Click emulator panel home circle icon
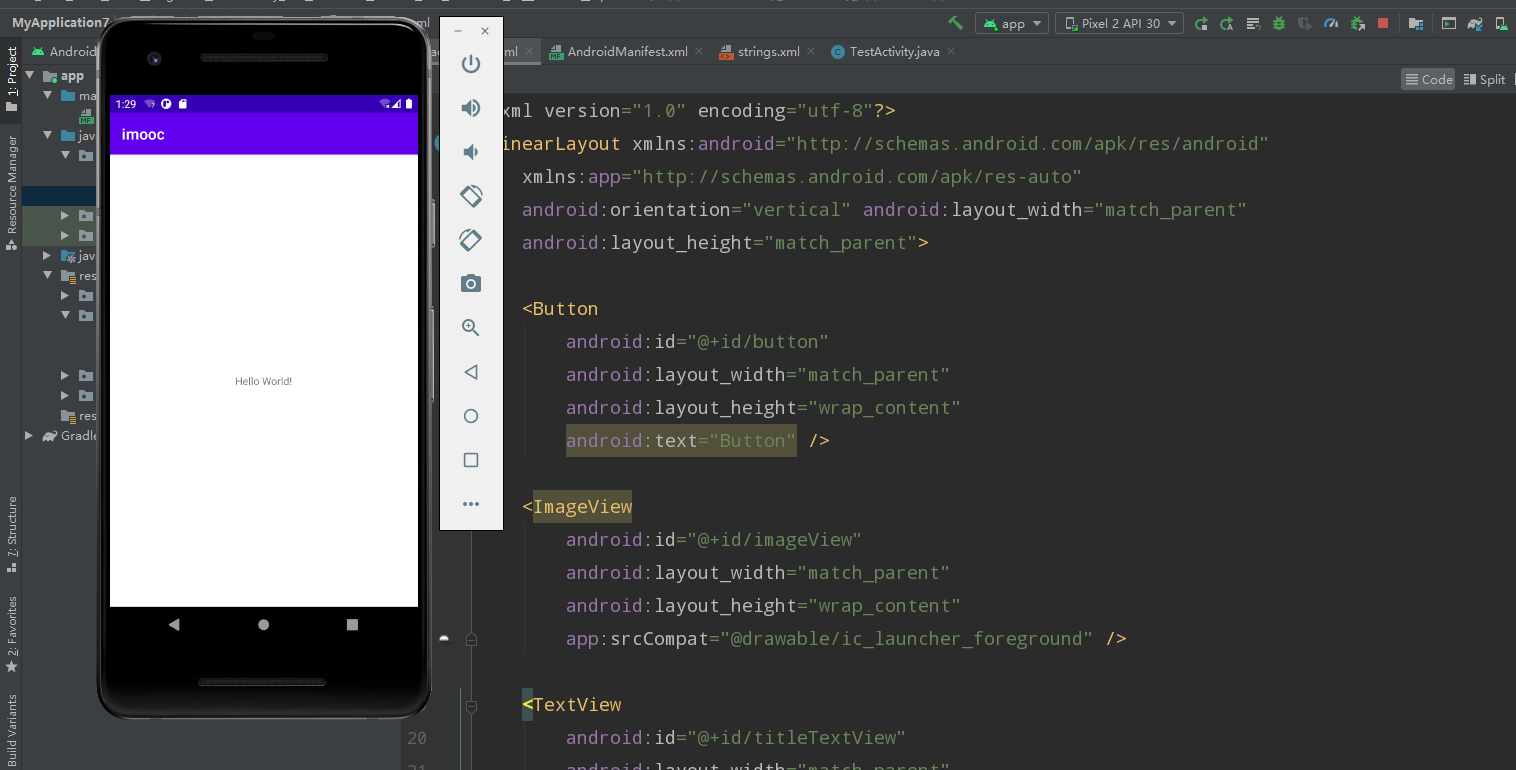1516x770 pixels. pos(471,416)
